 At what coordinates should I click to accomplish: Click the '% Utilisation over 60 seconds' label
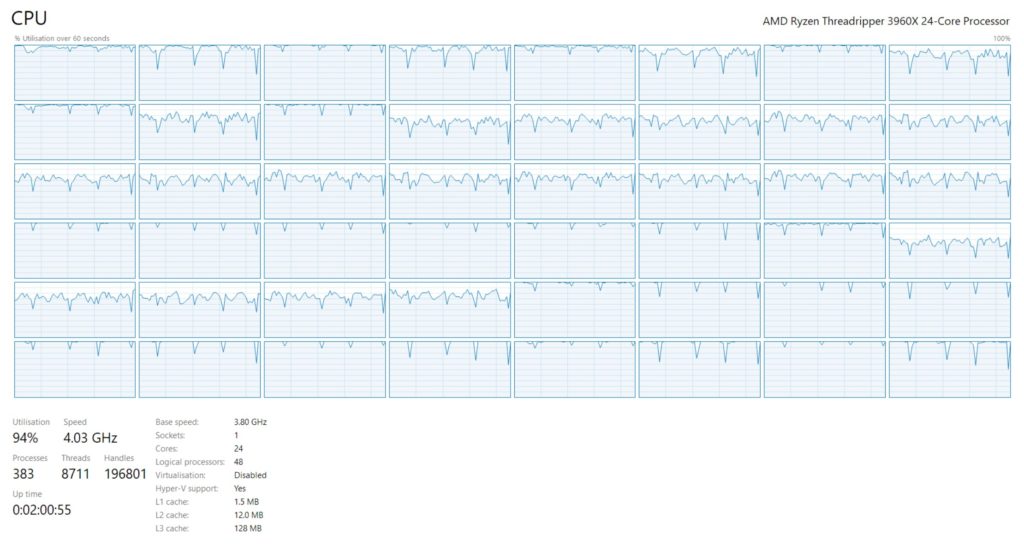[62, 39]
